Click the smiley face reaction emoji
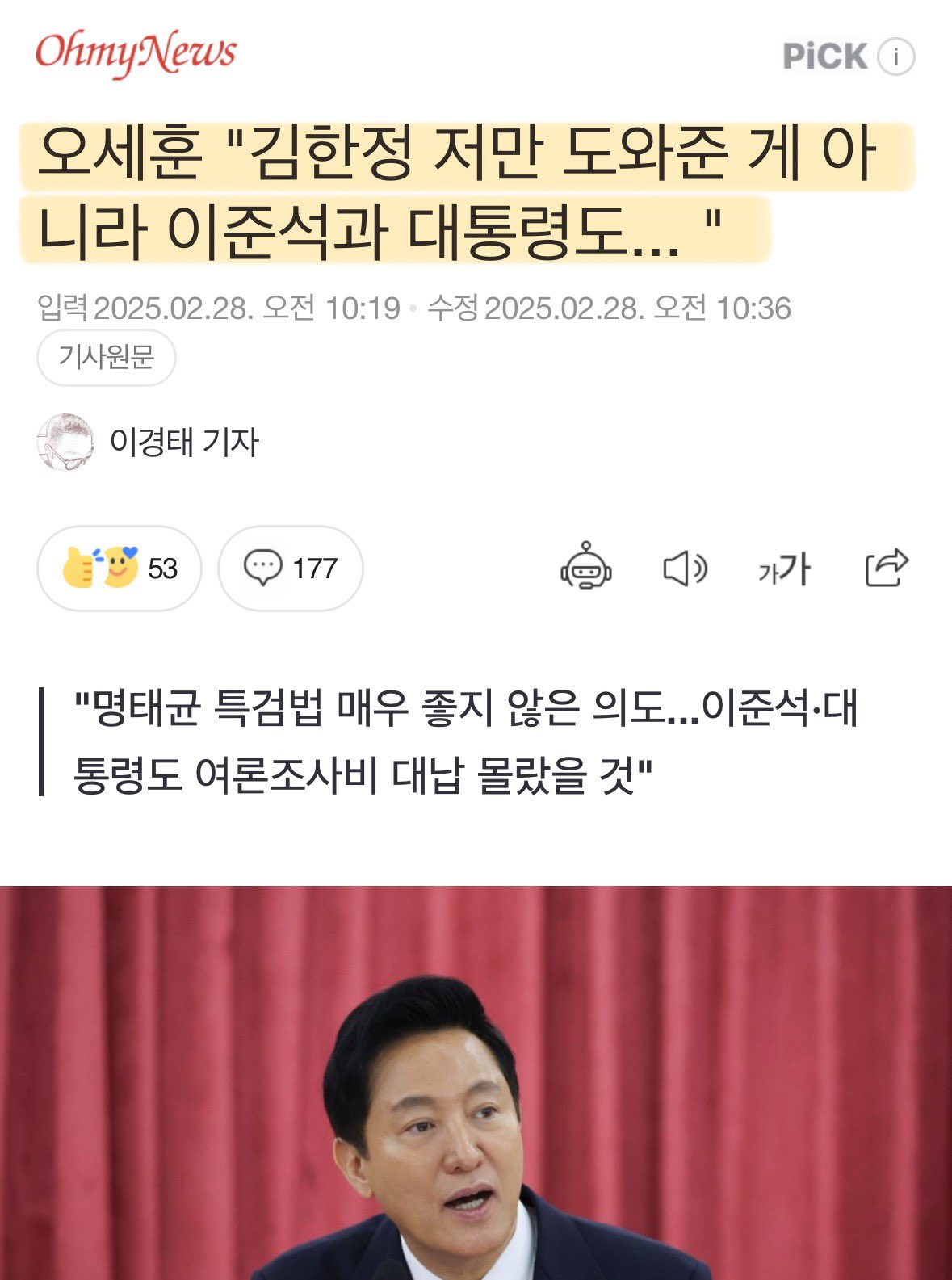 [x=120, y=565]
